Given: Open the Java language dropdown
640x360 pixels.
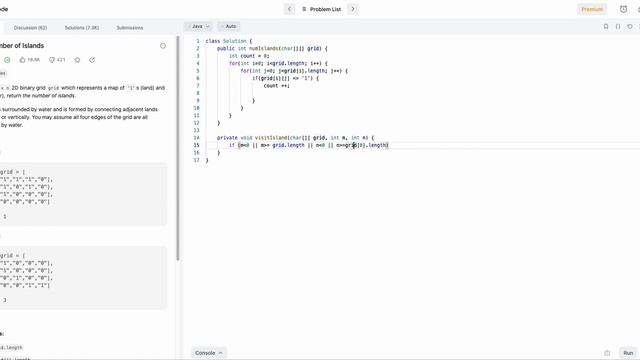Looking at the screenshot, I should coord(198,26).
